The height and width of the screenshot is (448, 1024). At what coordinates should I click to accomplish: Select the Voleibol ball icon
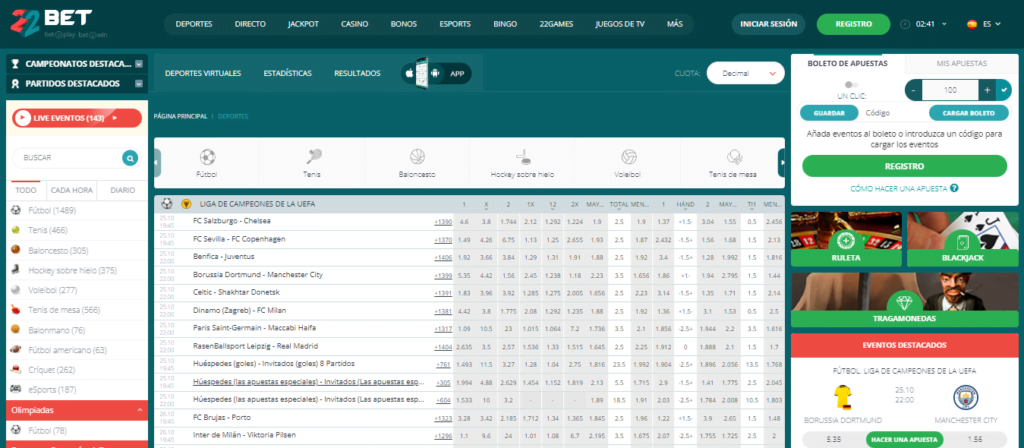(629, 157)
